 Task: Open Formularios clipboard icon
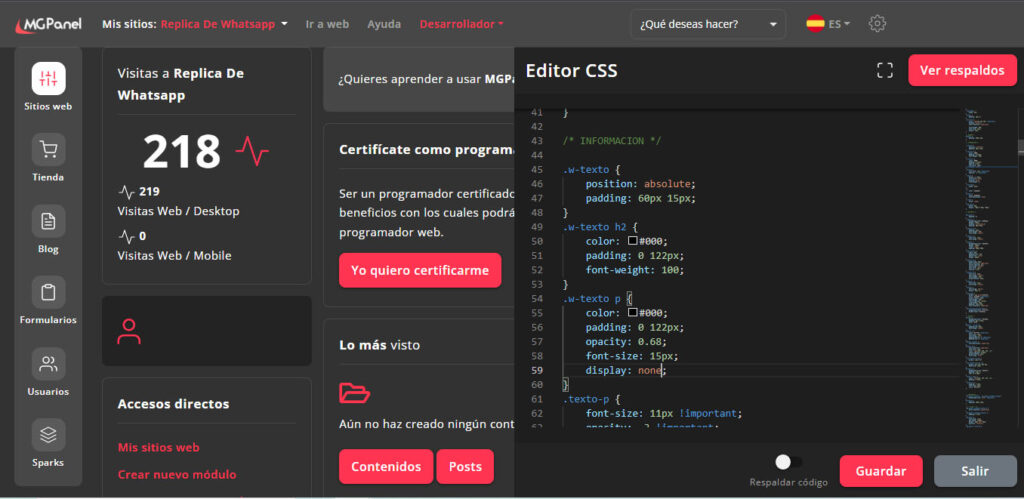[x=48, y=292]
